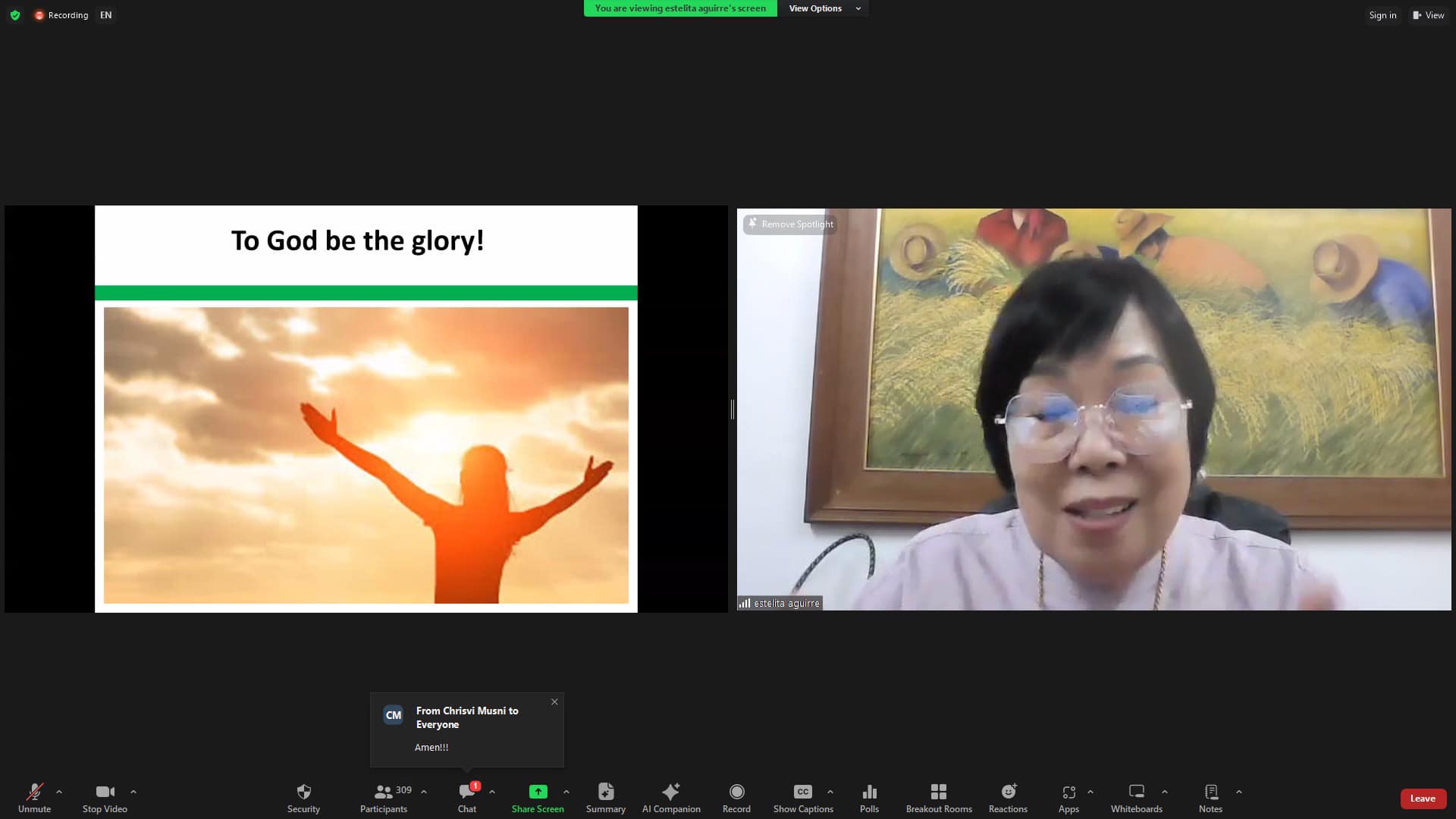Expand video options arrow beside Stop Video
The height and width of the screenshot is (819, 1456).
133,792
